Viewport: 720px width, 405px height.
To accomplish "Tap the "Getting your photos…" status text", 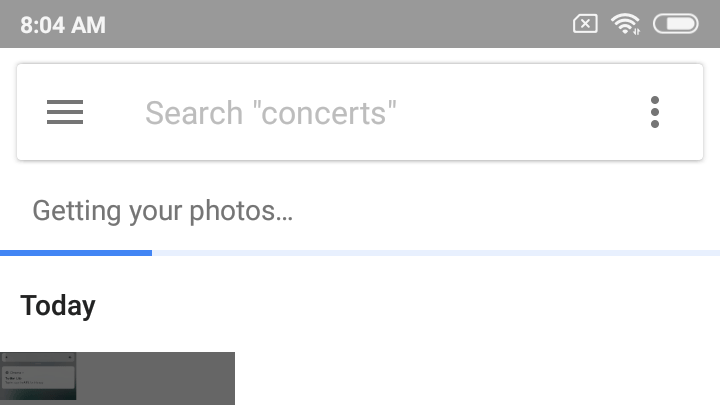I will pos(163,211).
